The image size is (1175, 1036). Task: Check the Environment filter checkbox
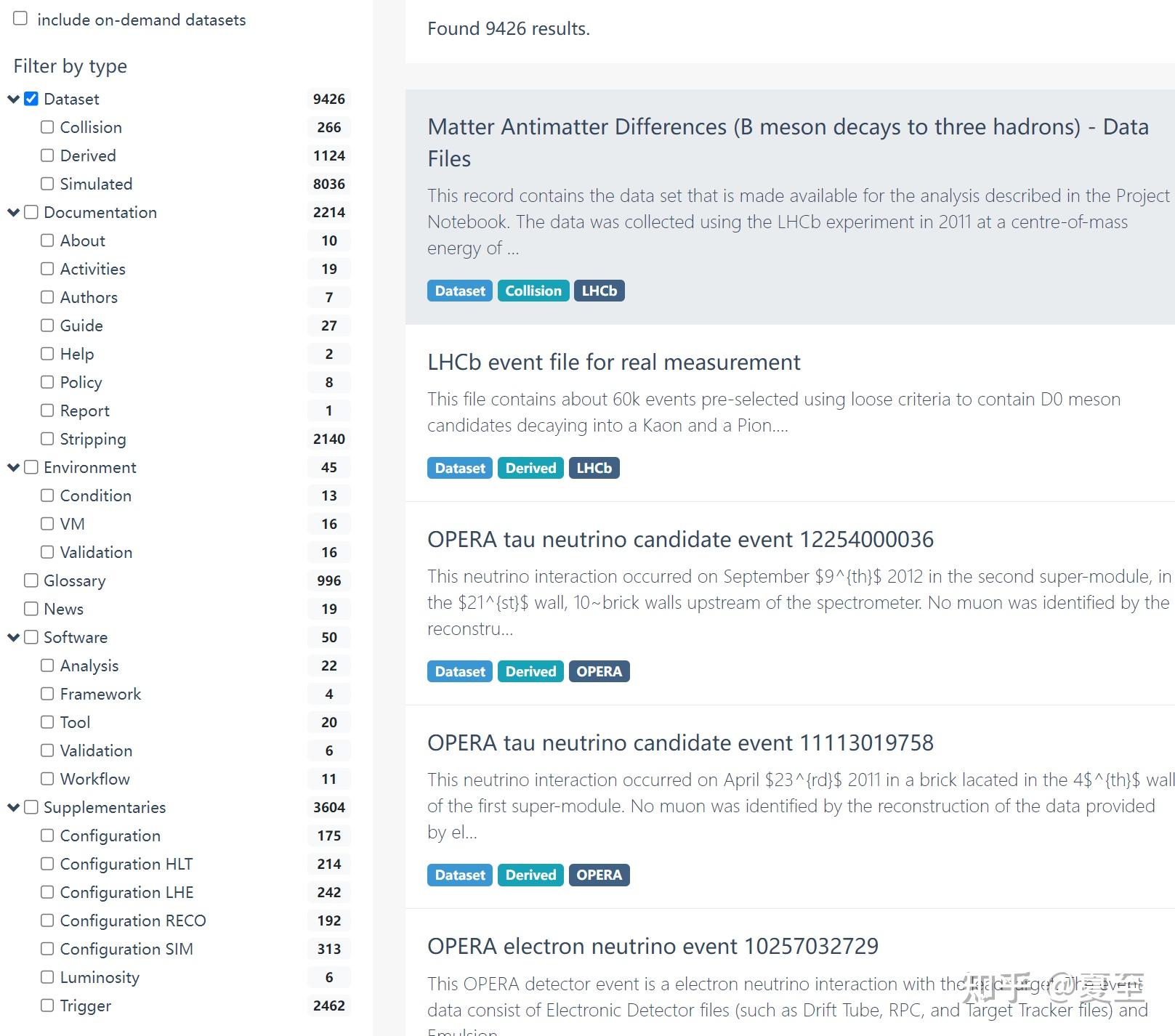(x=31, y=467)
